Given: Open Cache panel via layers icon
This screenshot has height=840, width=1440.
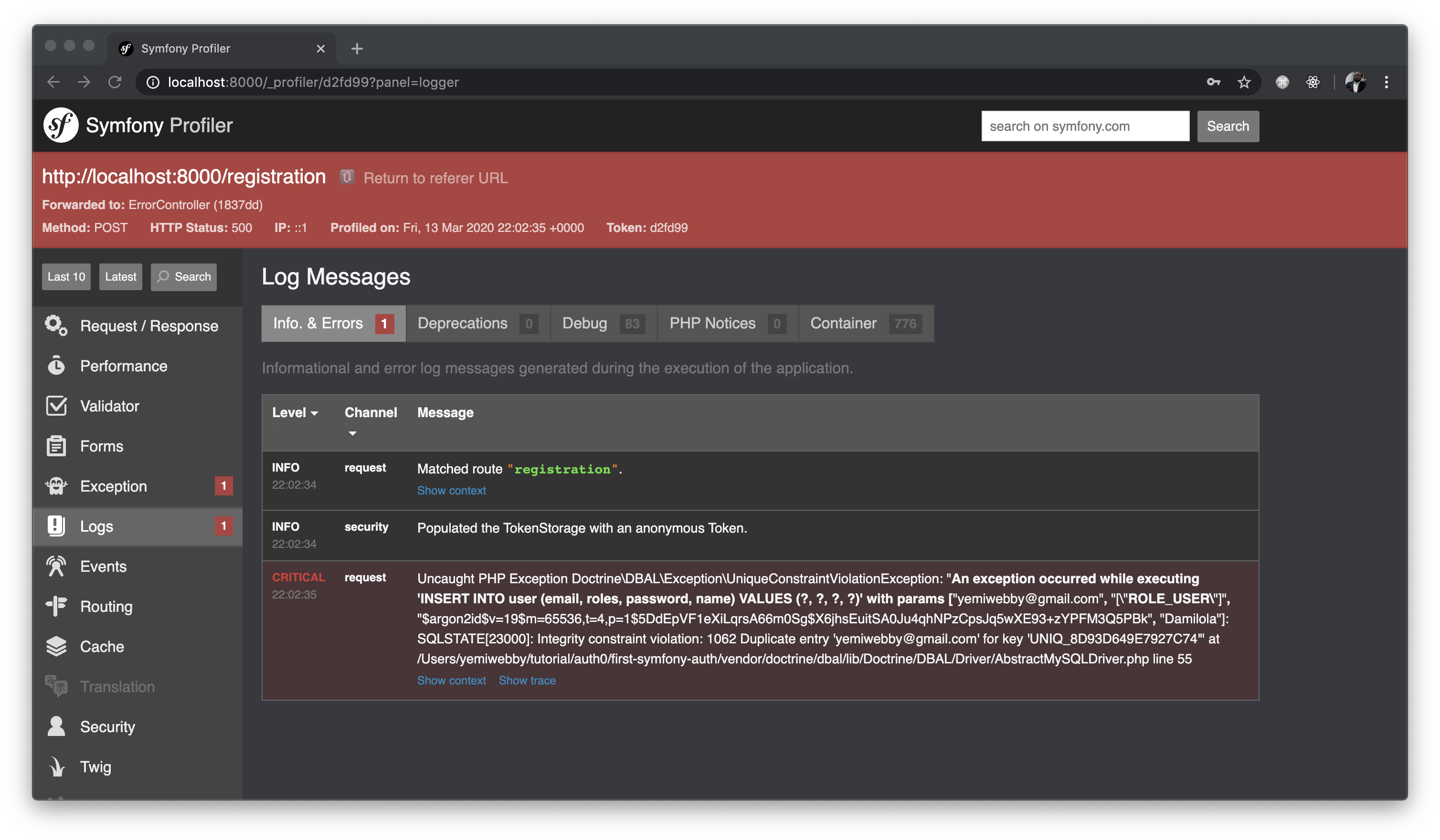Looking at the screenshot, I should (x=56, y=646).
